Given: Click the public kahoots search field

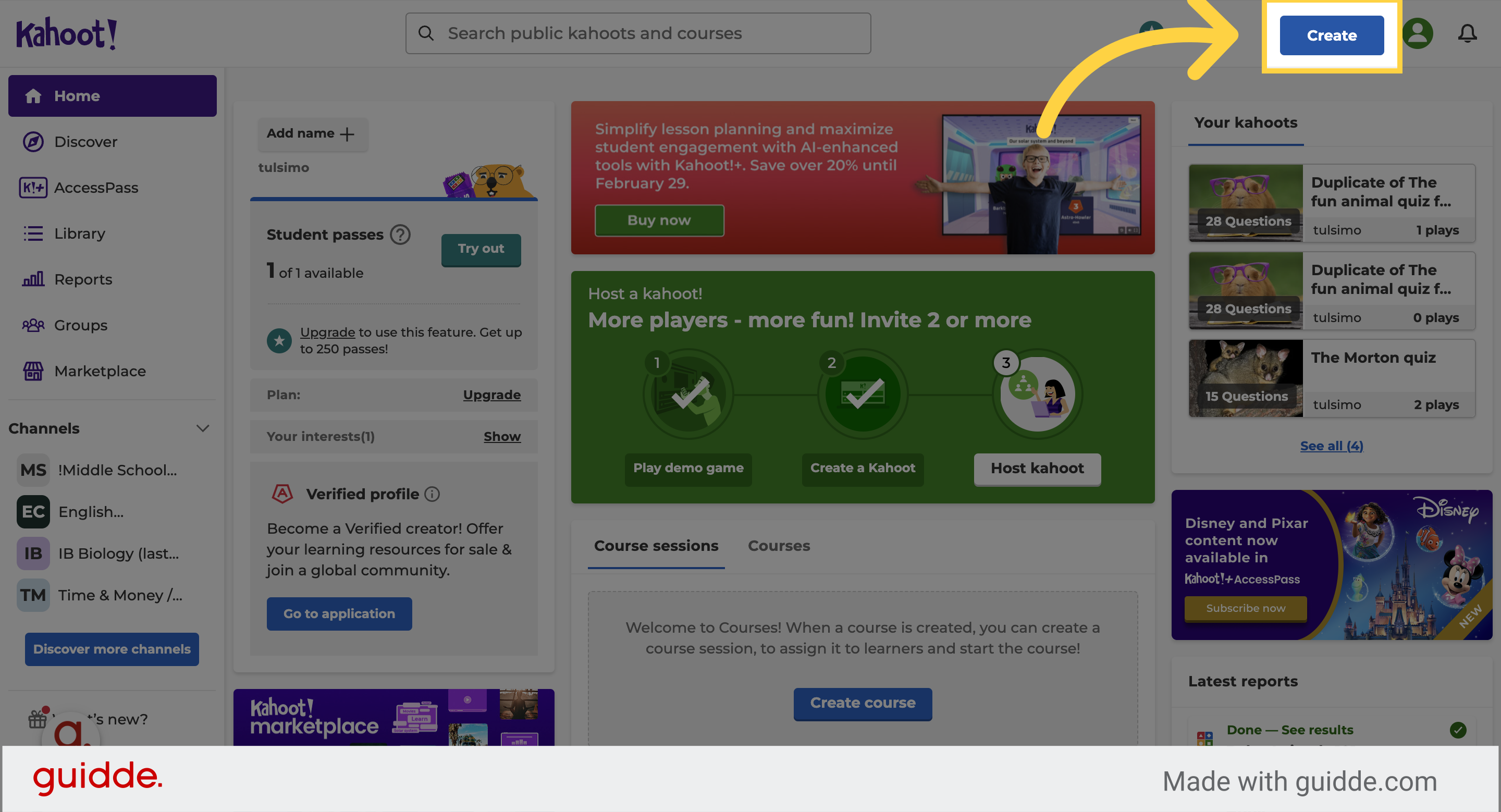Looking at the screenshot, I should (638, 33).
